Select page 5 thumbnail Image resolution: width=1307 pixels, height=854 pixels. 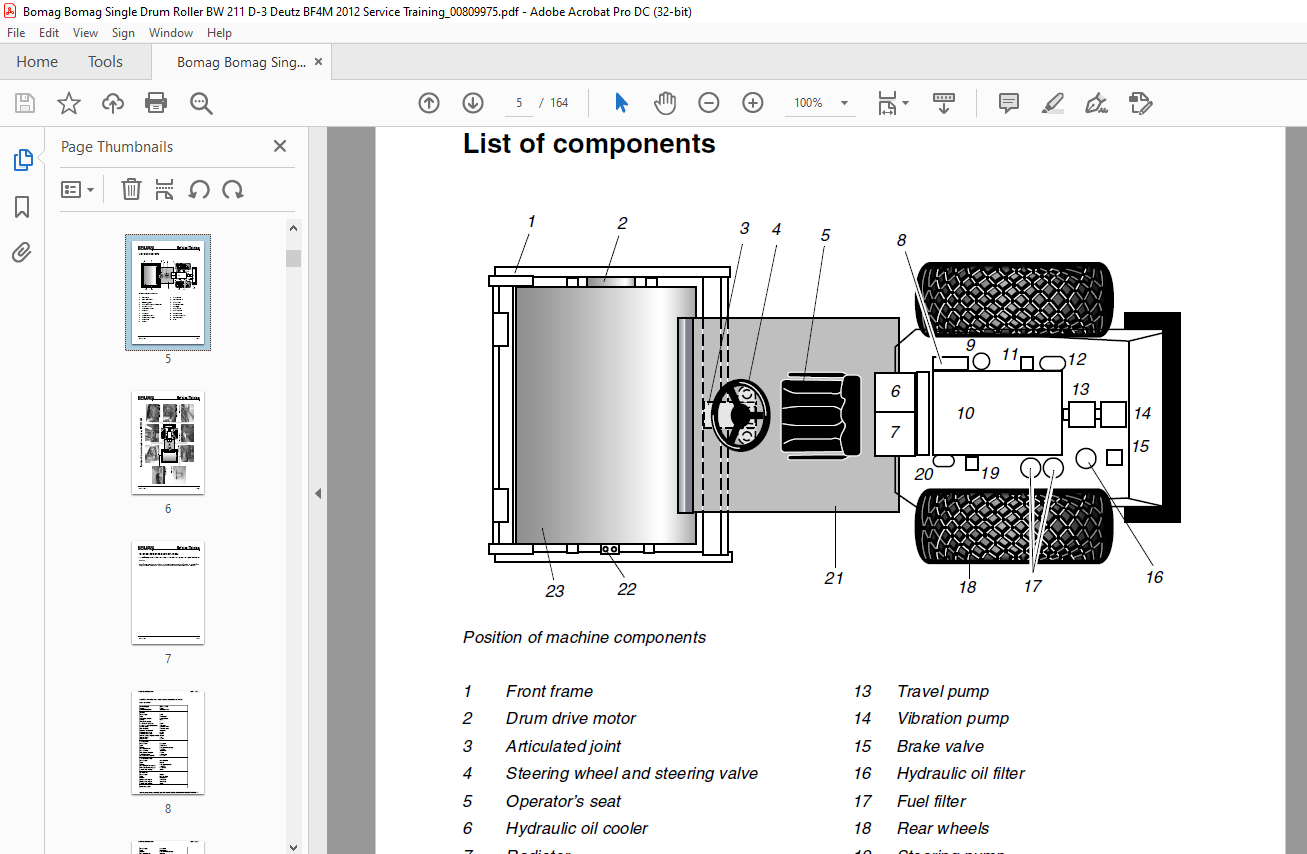click(x=168, y=291)
